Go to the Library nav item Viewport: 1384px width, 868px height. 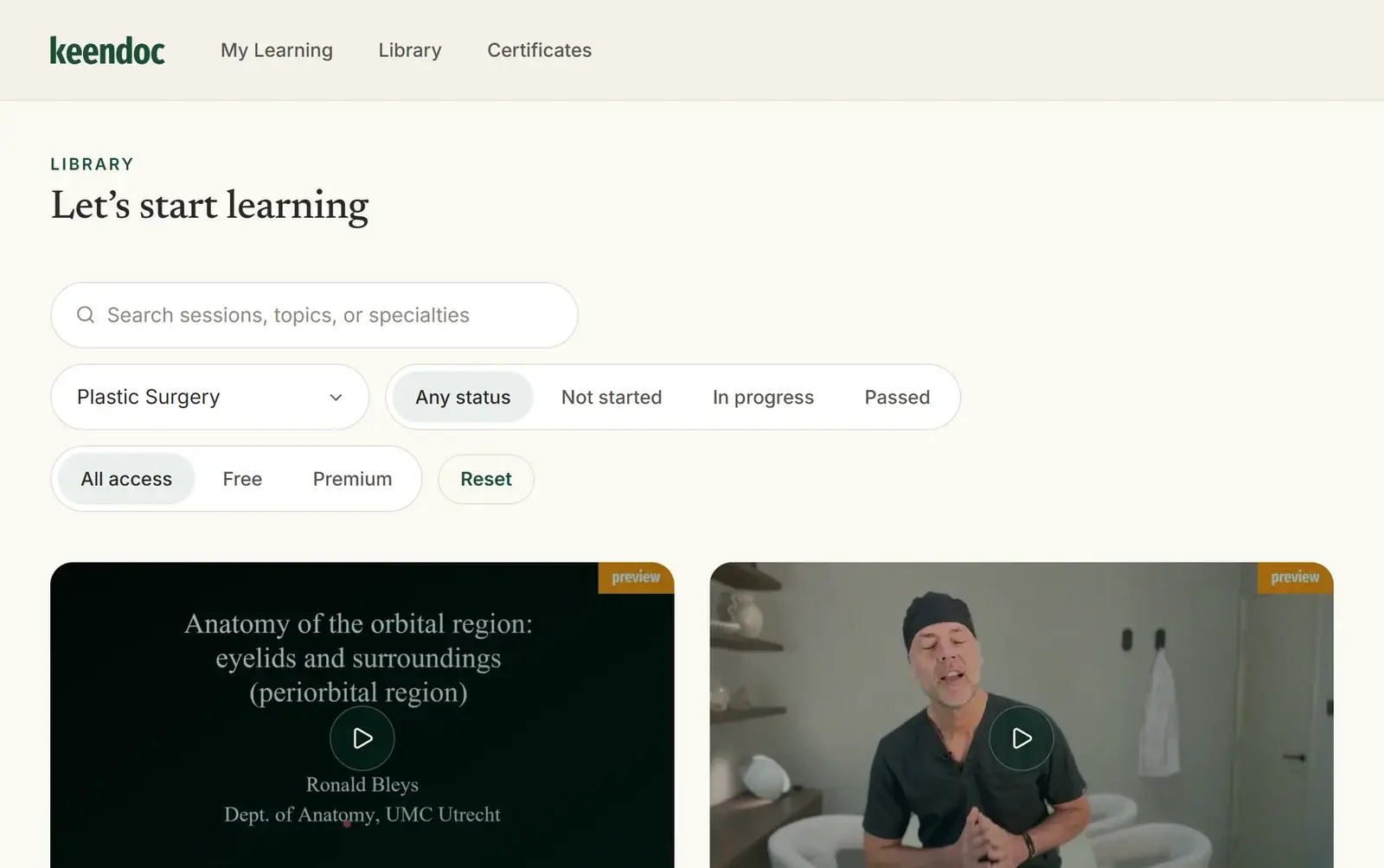click(x=410, y=50)
